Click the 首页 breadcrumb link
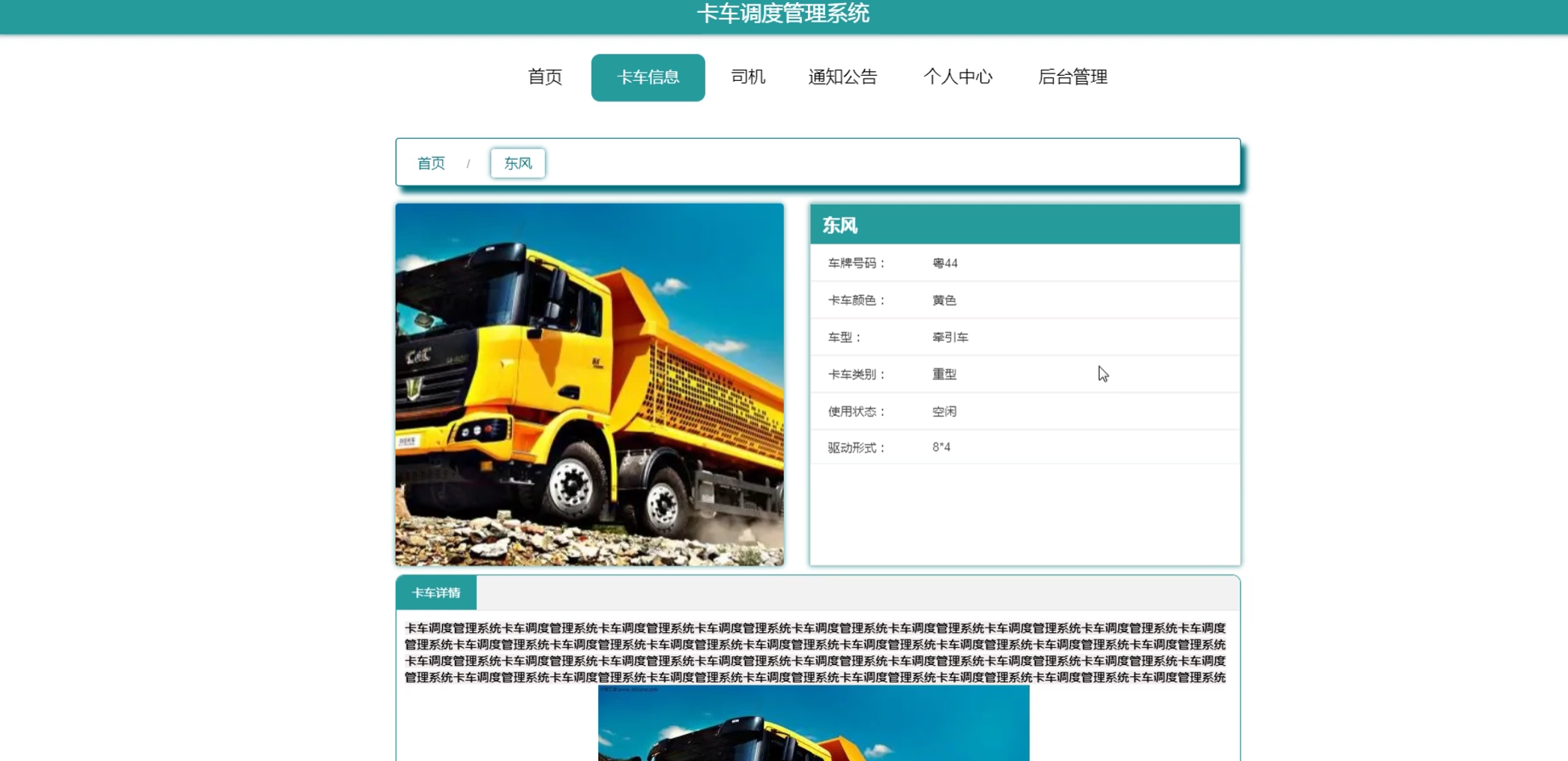1568x761 pixels. tap(431, 163)
